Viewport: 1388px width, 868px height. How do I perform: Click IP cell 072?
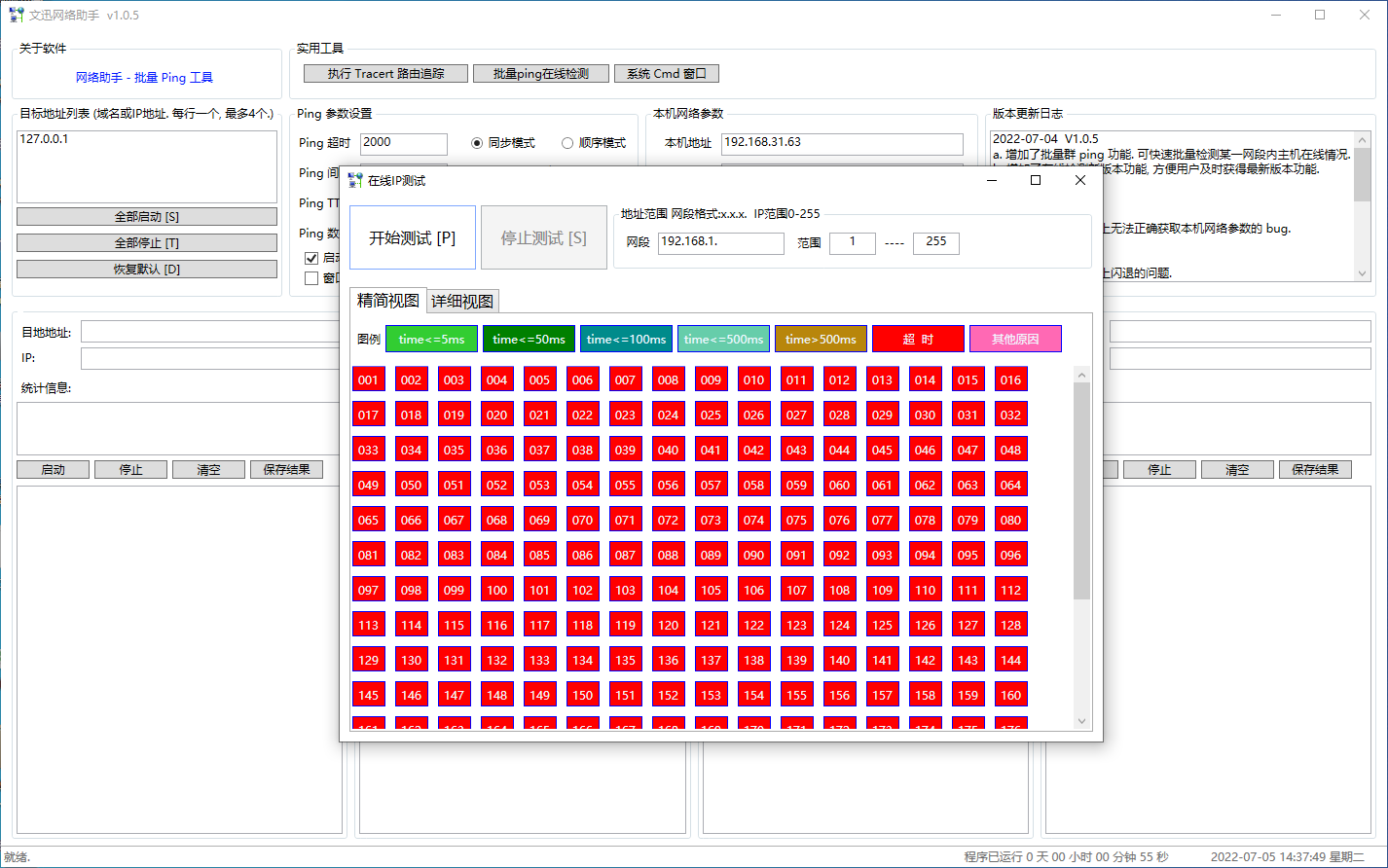[669, 520]
